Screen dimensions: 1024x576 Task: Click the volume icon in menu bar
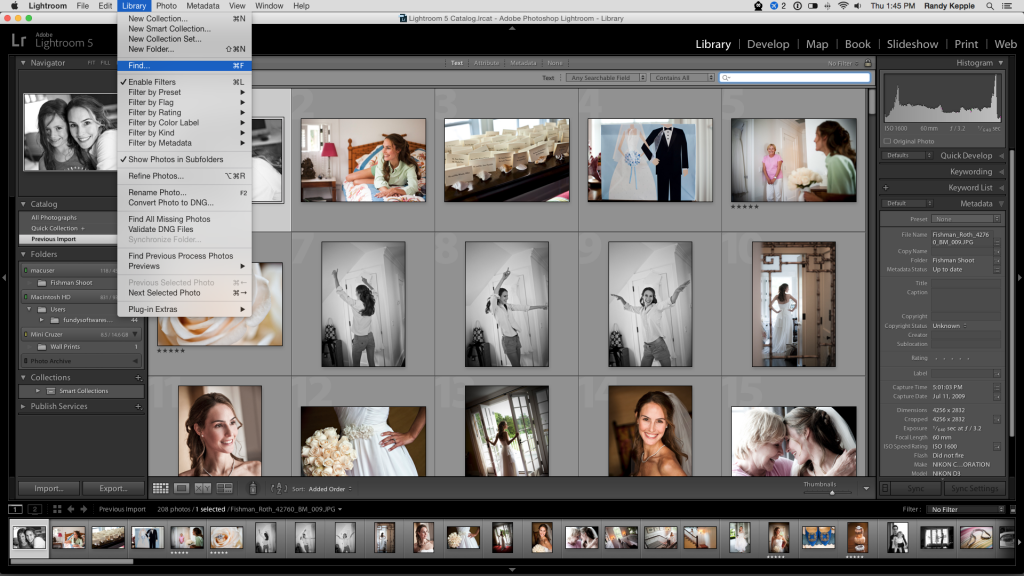[x=857, y=6]
